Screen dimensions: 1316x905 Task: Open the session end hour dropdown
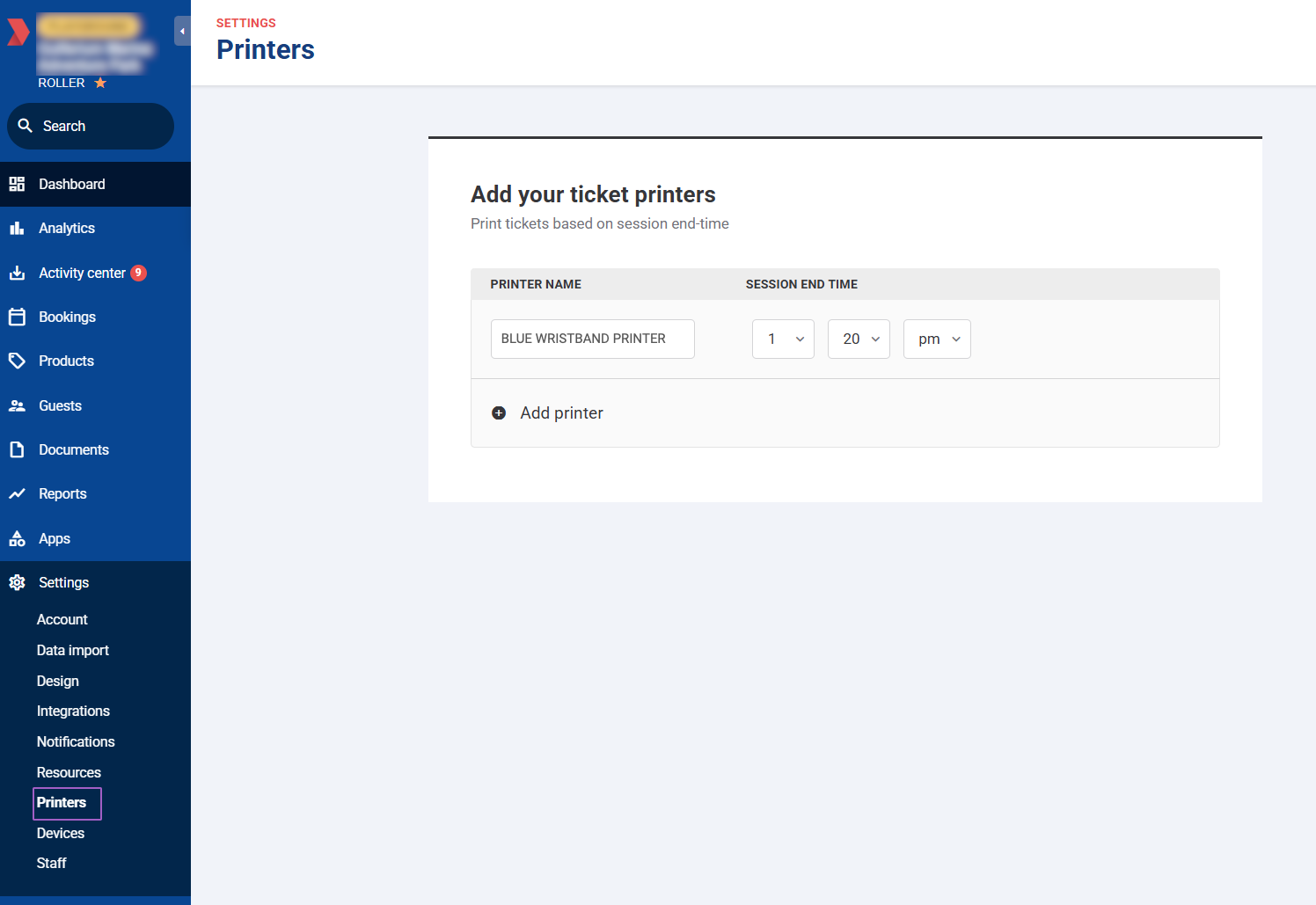(x=783, y=339)
